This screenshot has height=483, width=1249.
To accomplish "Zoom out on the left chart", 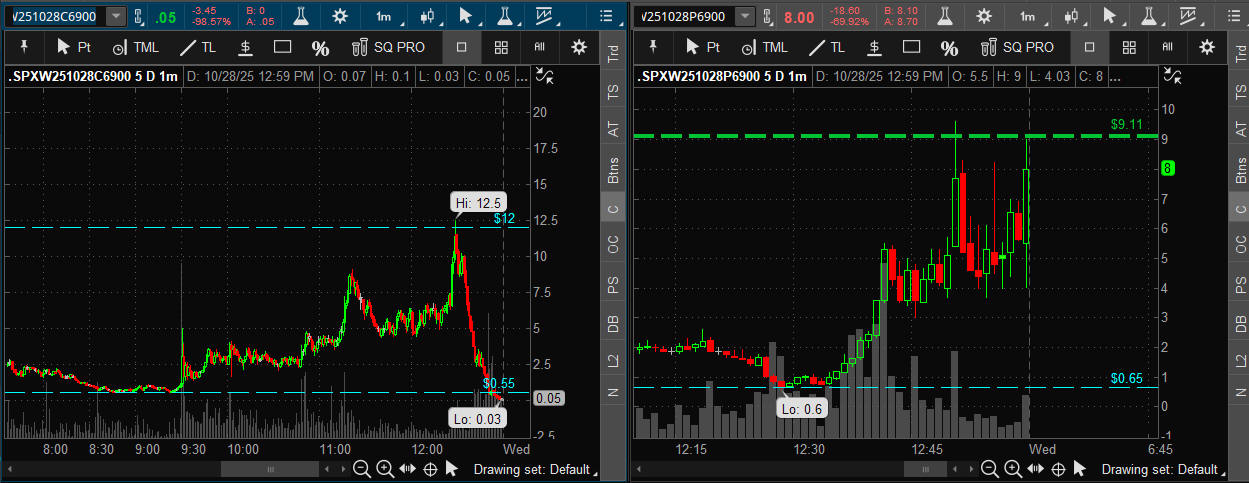I will coord(361,469).
